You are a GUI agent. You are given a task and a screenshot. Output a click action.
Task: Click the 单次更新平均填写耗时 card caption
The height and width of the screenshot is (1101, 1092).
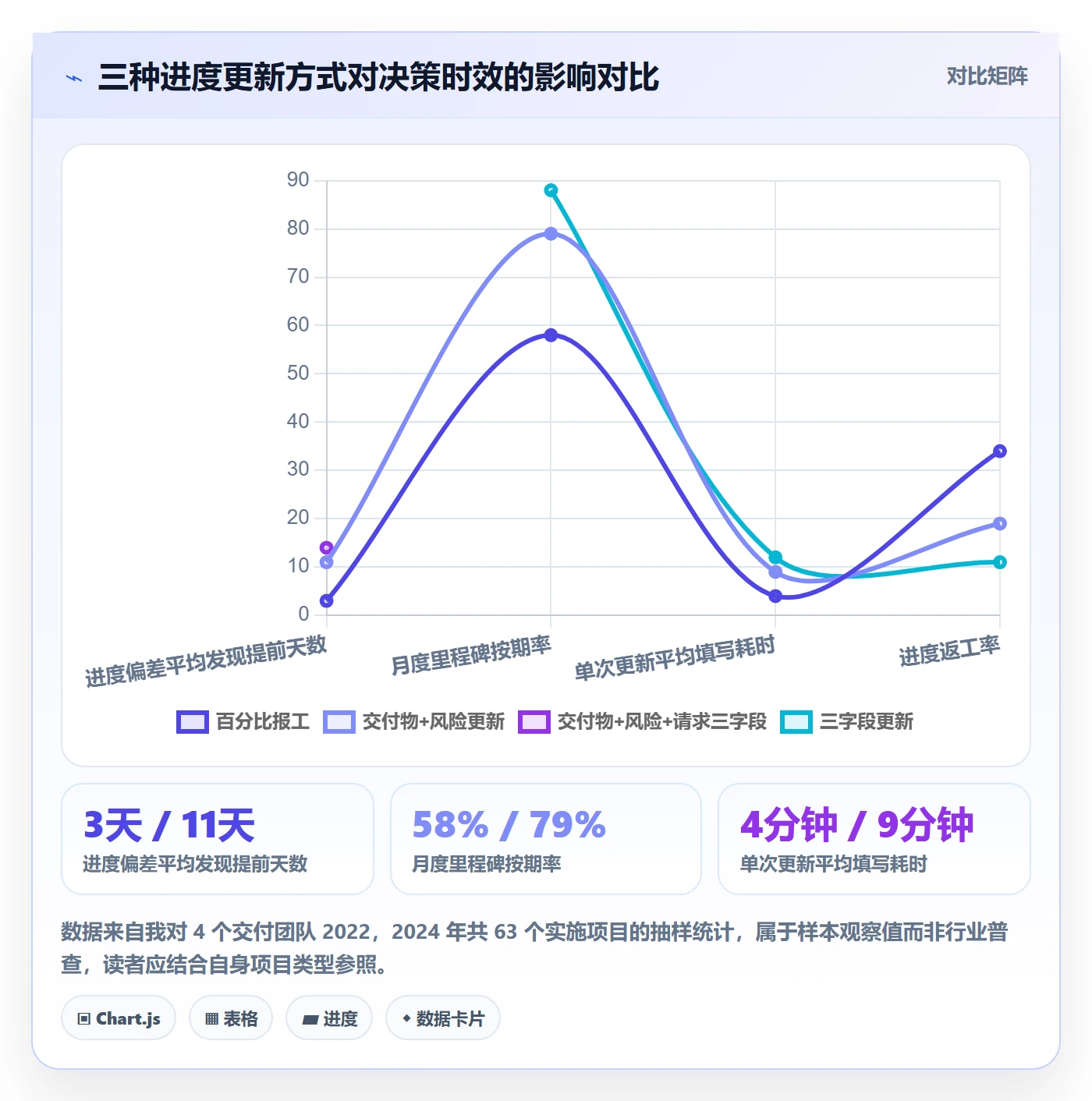(833, 864)
